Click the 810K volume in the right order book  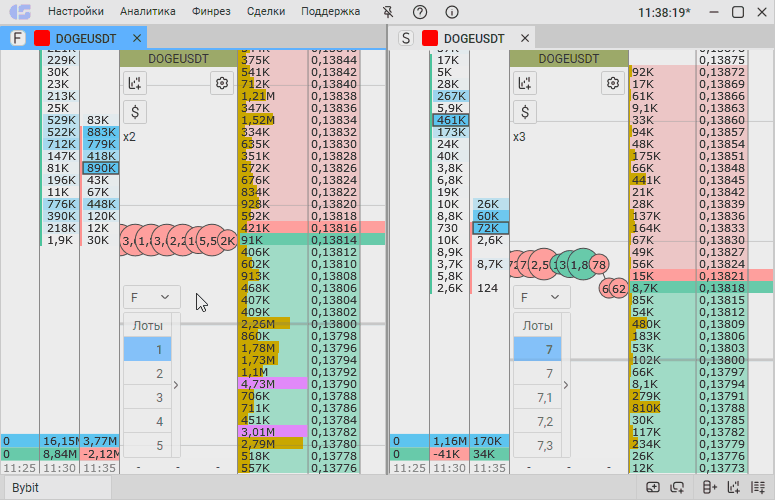(x=662, y=408)
